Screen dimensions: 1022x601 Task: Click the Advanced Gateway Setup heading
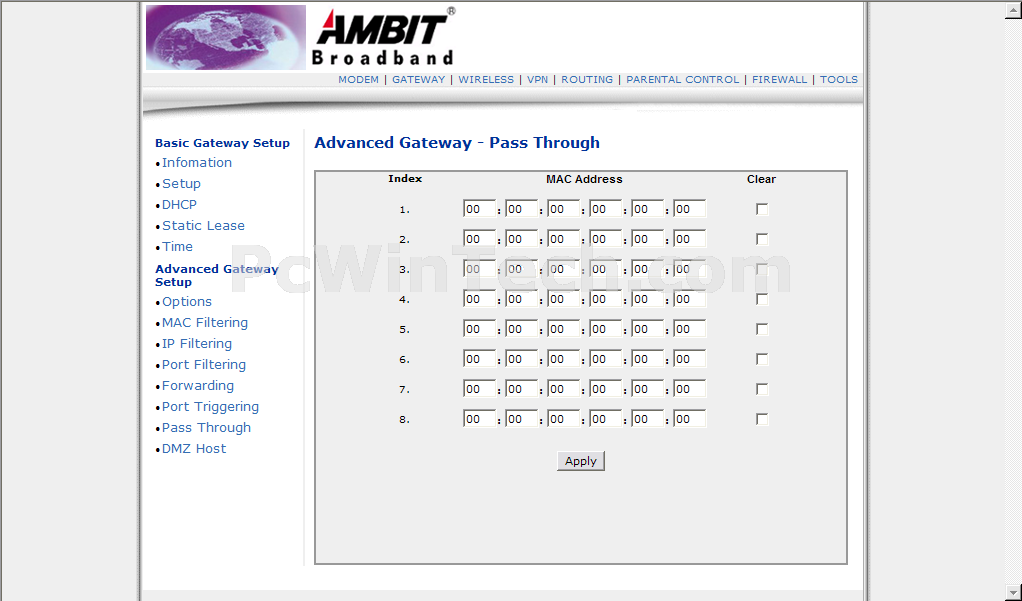click(216, 275)
